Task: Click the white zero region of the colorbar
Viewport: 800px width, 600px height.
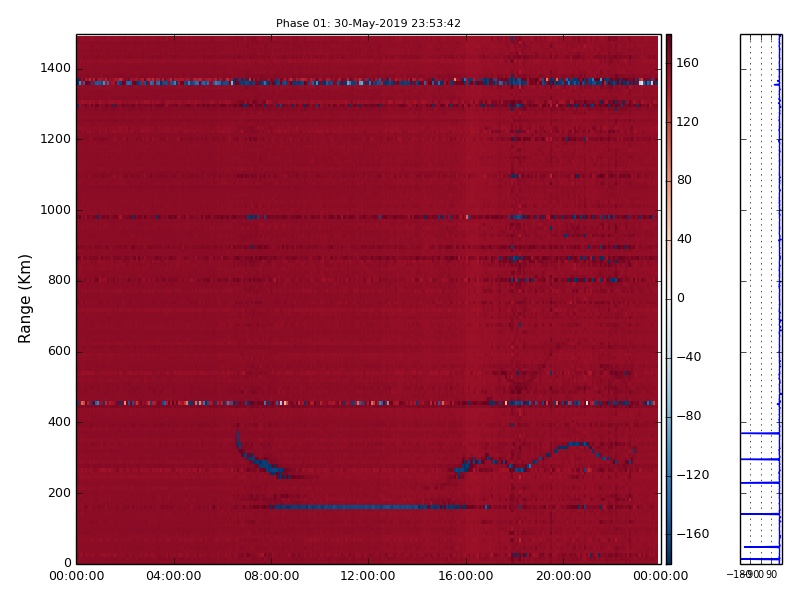Action: coord(669,298)
